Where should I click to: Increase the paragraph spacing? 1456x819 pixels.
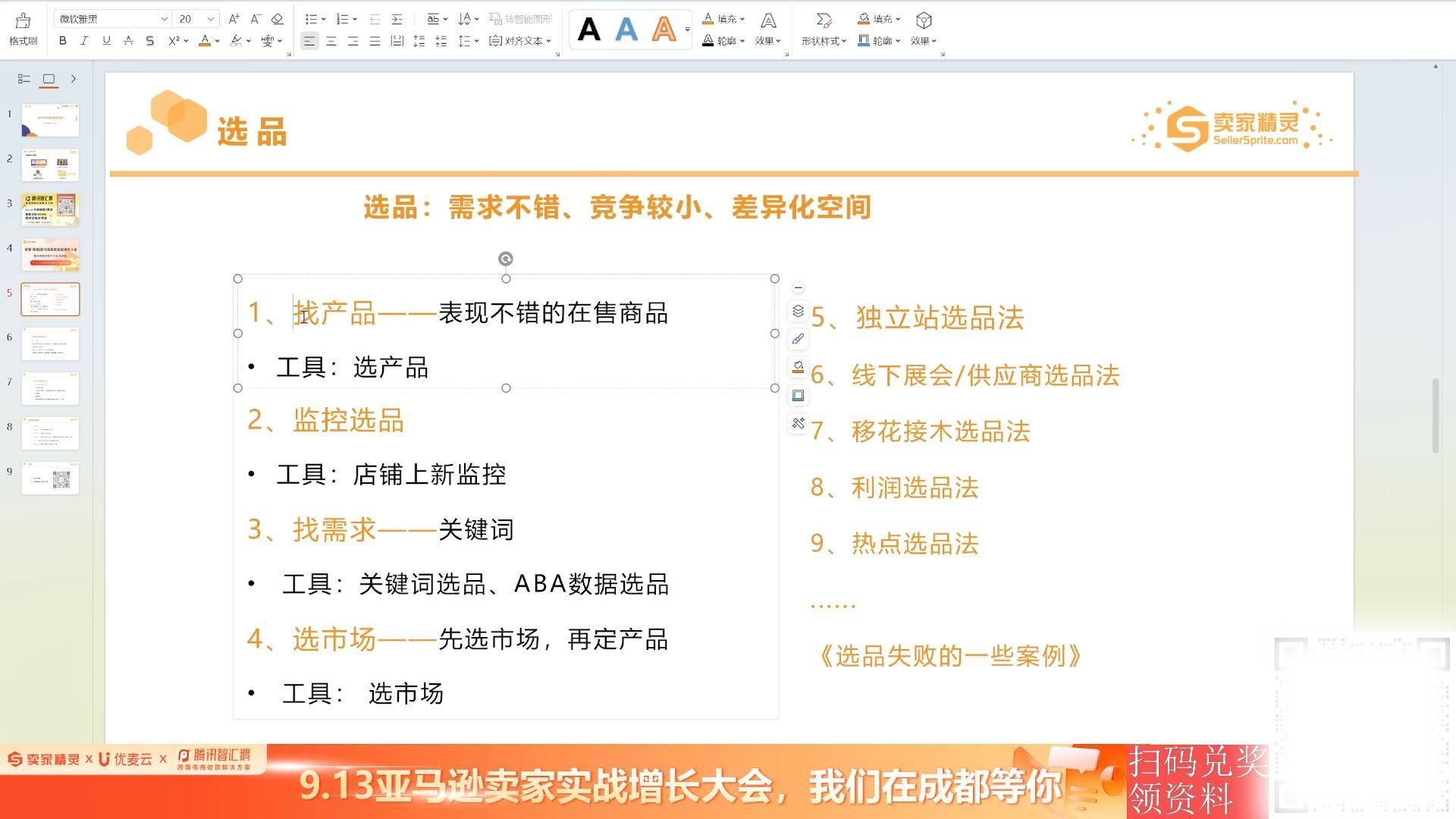[x=419, y=41]
